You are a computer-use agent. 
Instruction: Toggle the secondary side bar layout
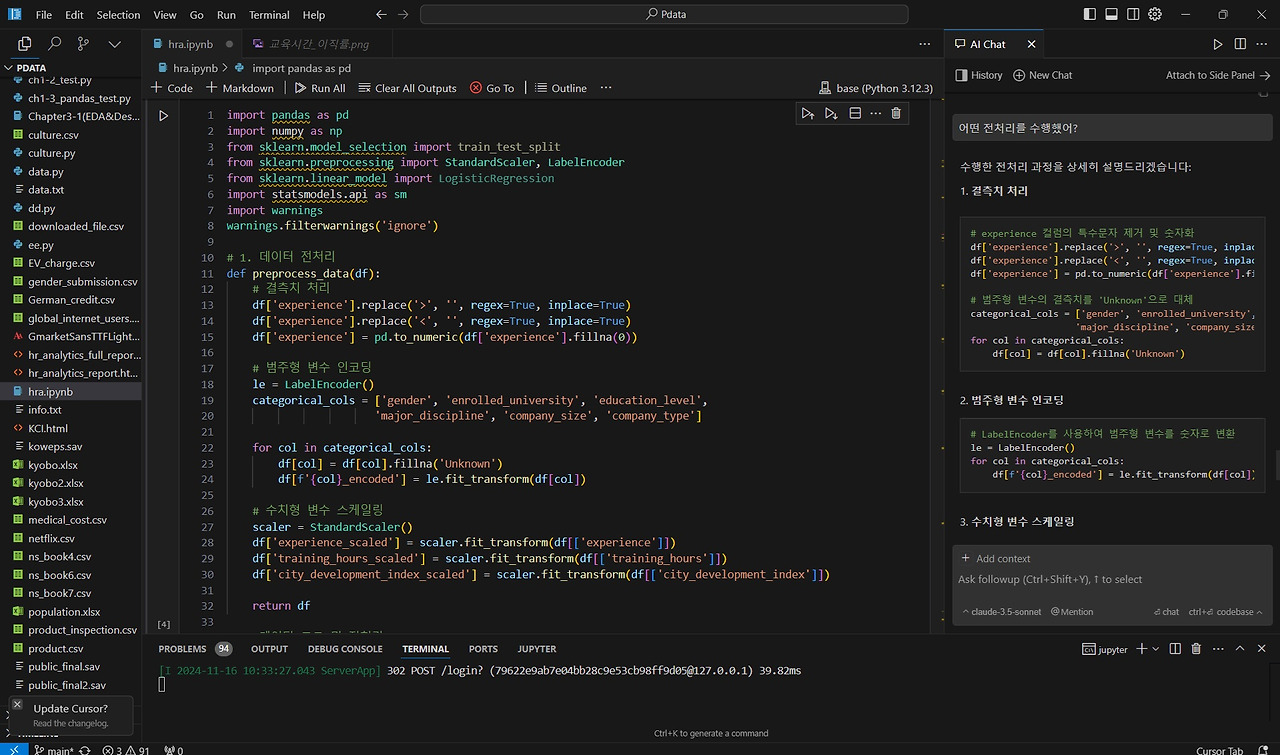[1134, 15]
